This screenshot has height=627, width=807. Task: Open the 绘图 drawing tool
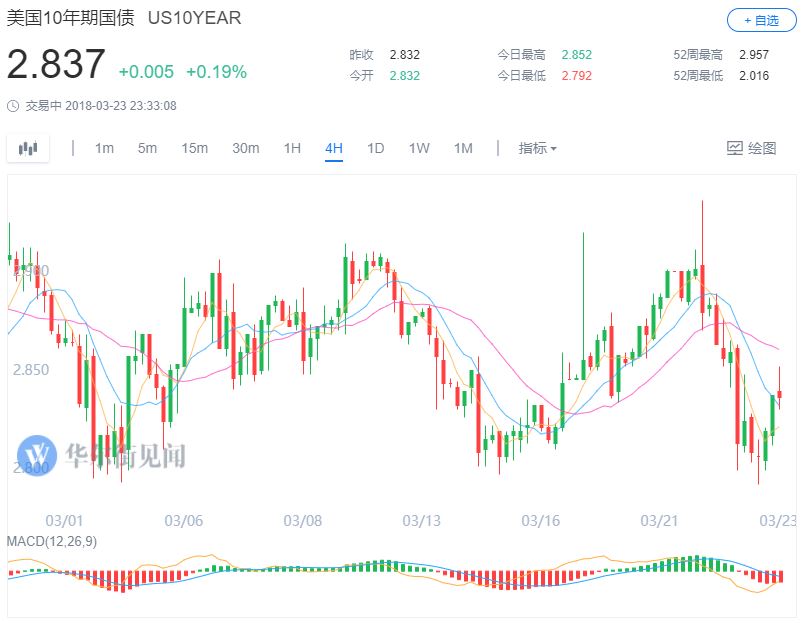coord(751,148)
